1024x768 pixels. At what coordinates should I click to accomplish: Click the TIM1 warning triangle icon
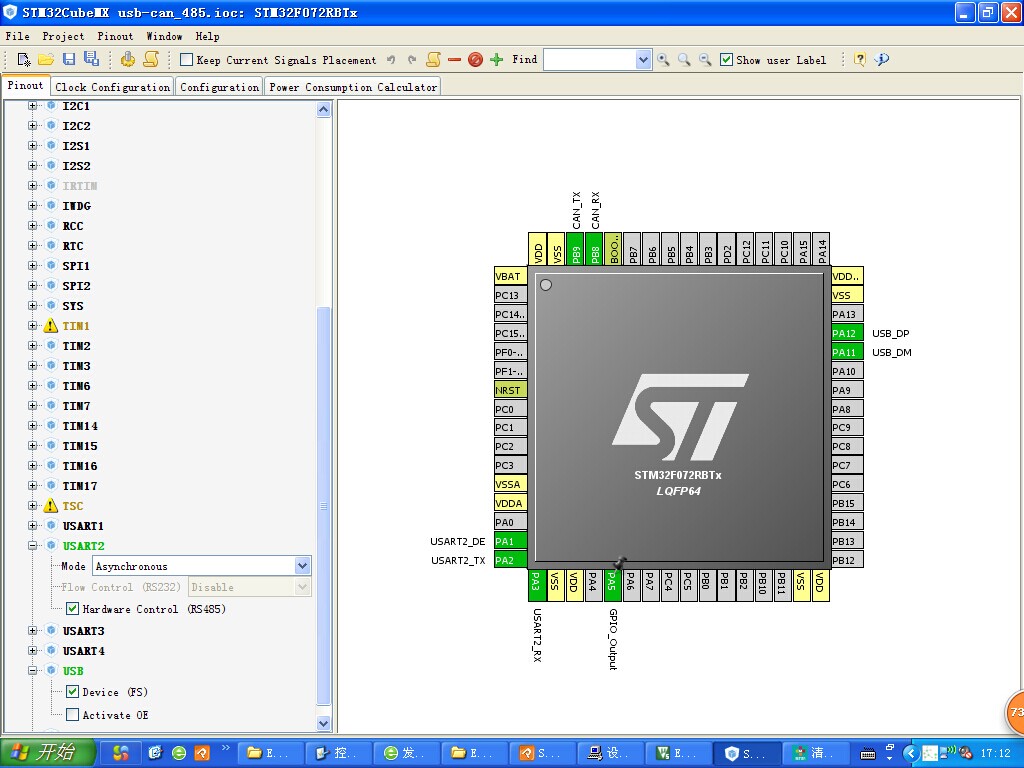[50, 326]
